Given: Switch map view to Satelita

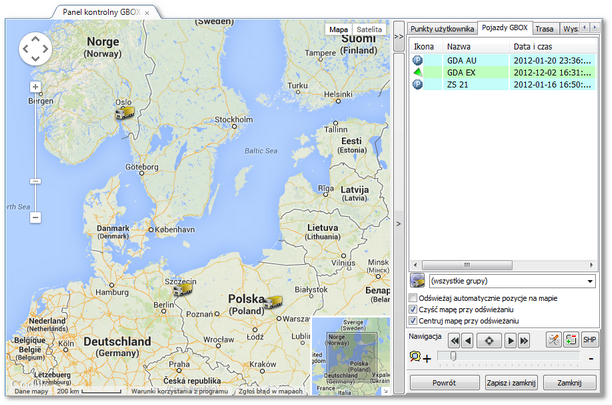Looking at the screenshot, I should tap(369, 29).
